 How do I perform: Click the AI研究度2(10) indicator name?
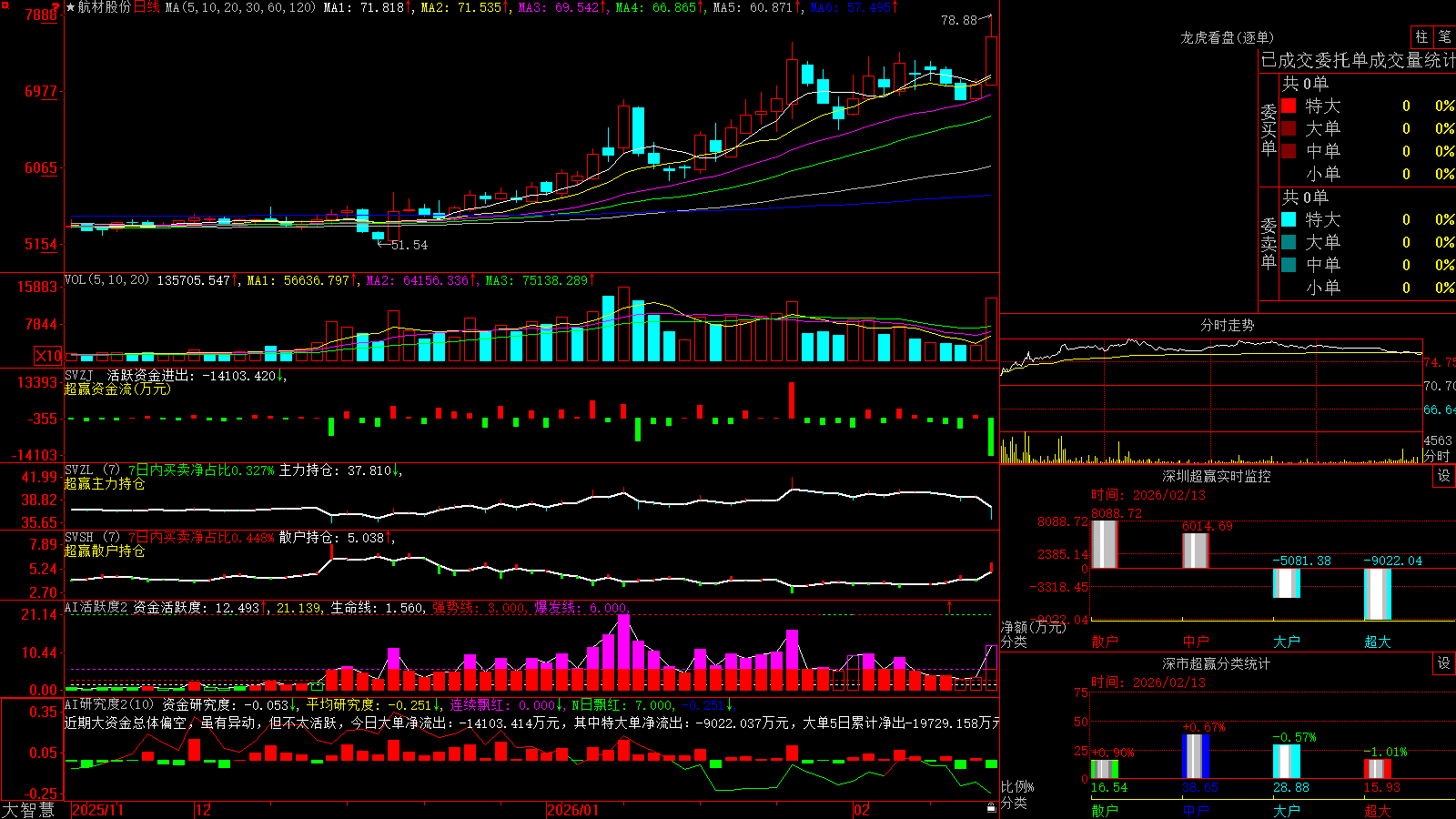(109, 704)
